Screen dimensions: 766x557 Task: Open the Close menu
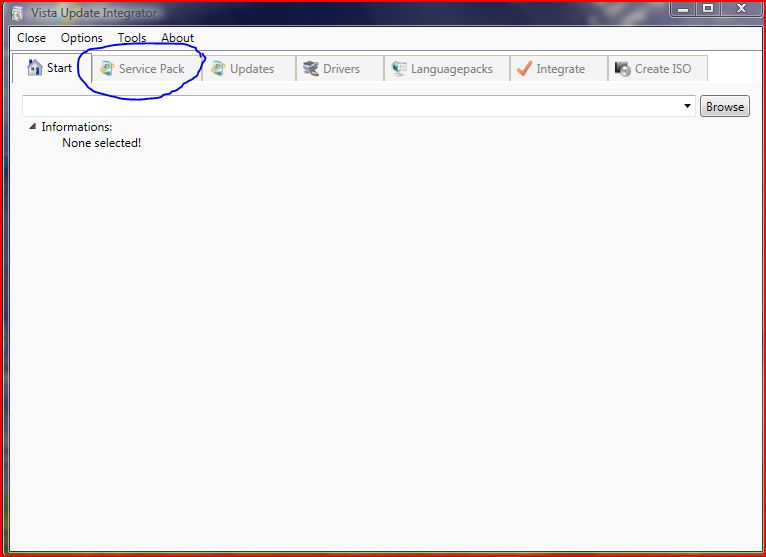click(x=31, y=38)
